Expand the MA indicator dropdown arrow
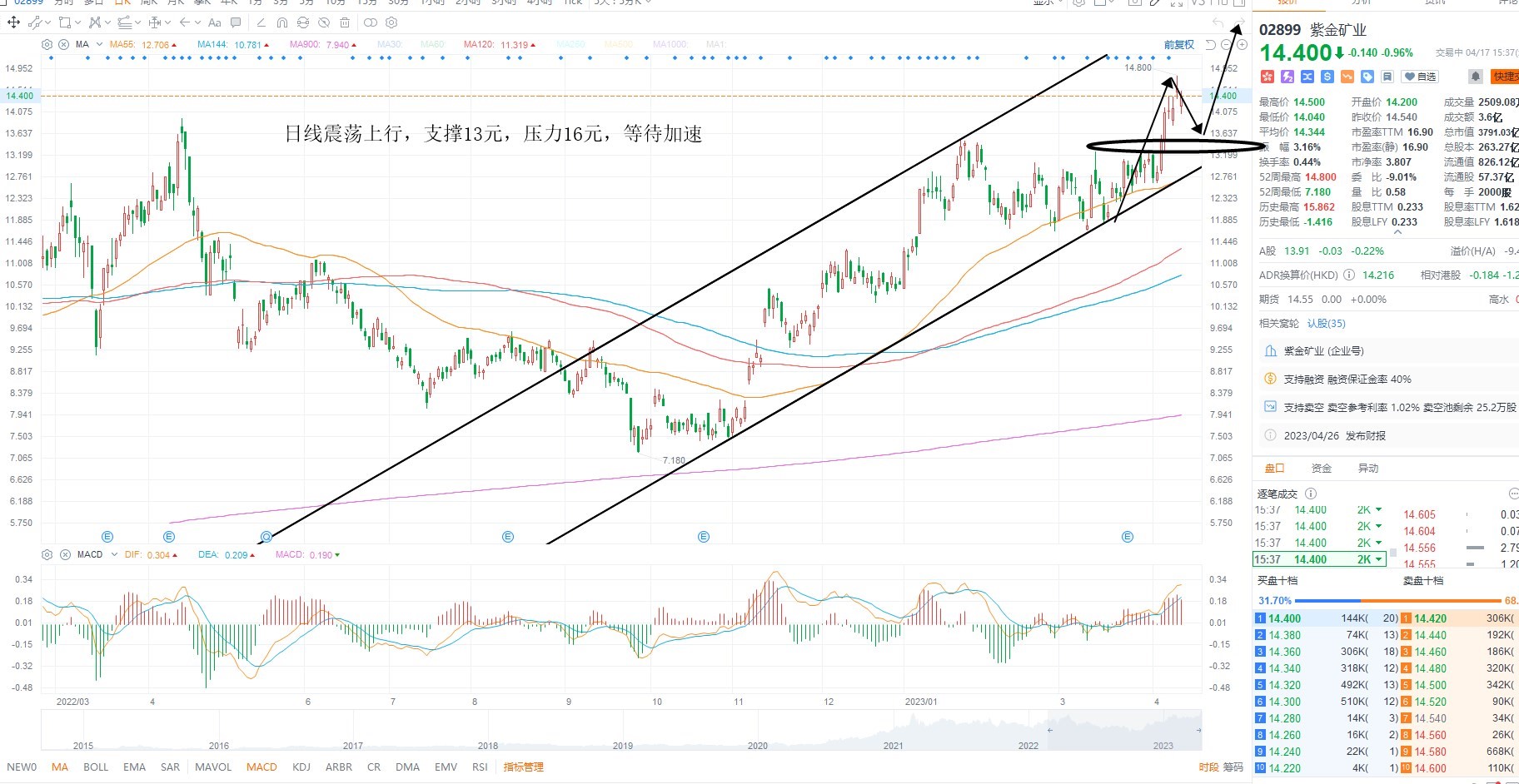This screenshot has height=784, width=1519. 99,44
